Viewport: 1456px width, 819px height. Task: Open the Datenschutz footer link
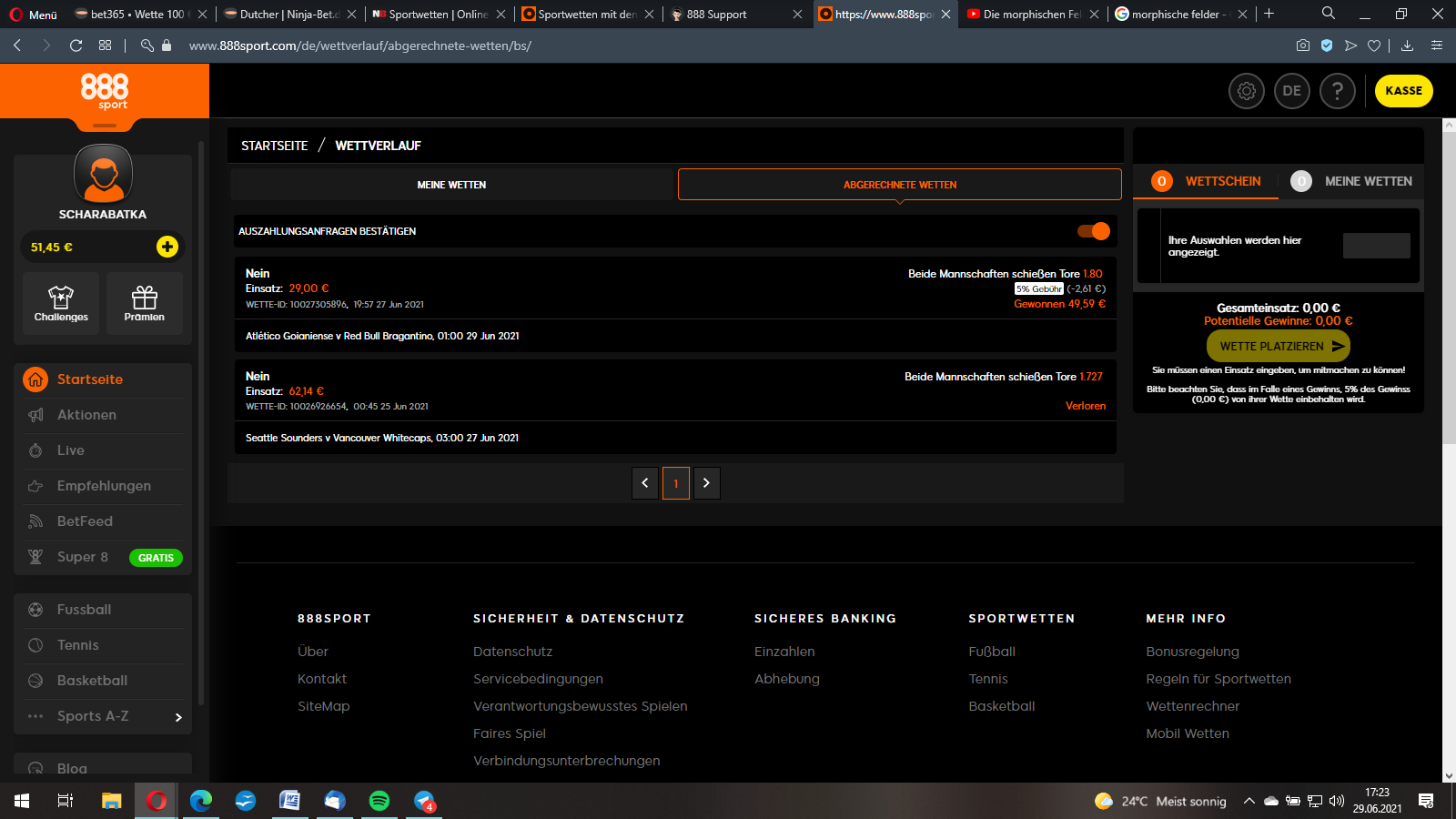513,652
